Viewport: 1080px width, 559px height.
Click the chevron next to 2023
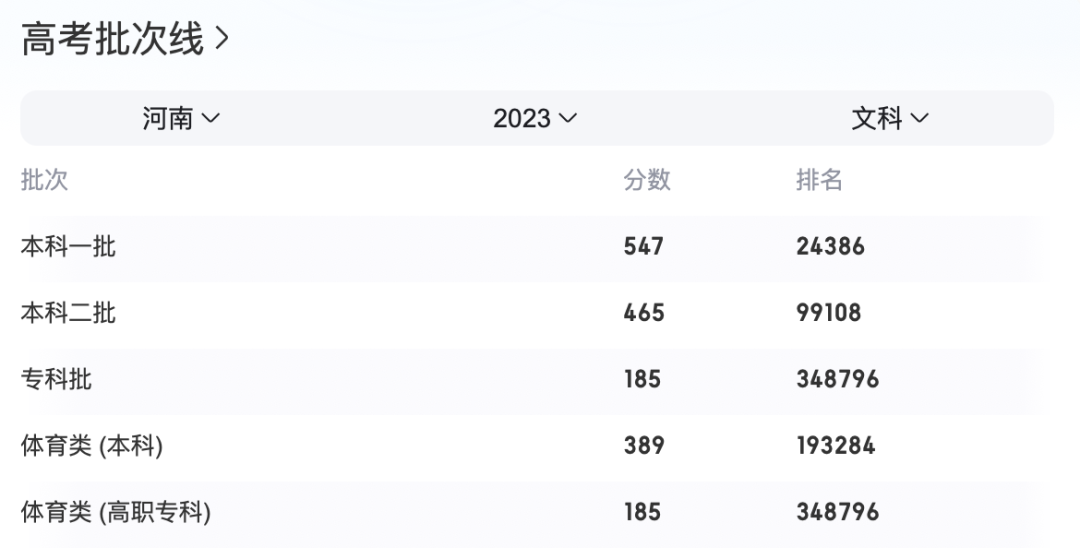(x=568, y=118)
